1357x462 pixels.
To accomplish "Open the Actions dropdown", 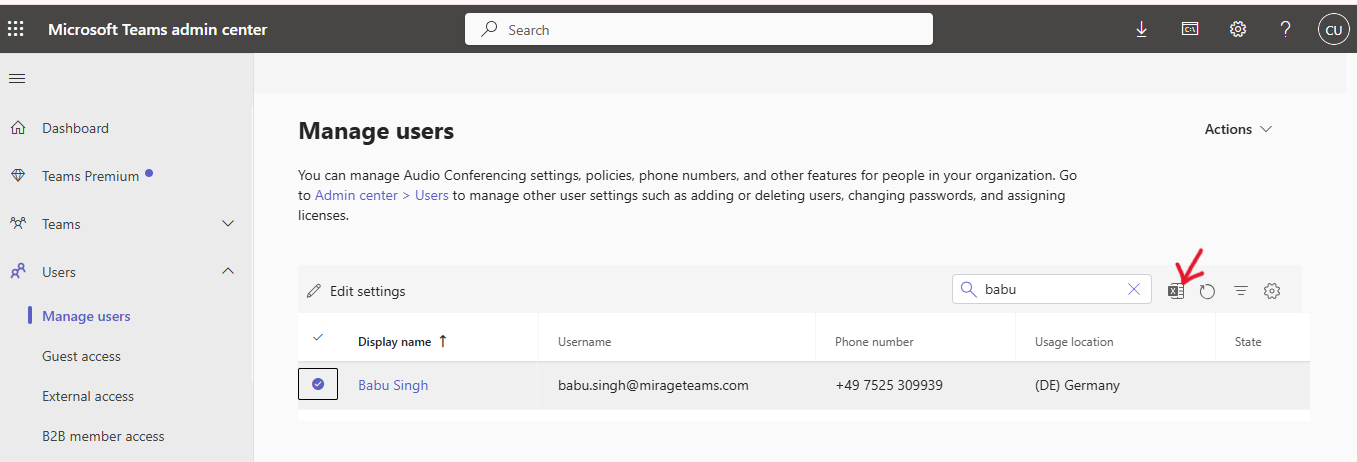I will [1238, 129].
